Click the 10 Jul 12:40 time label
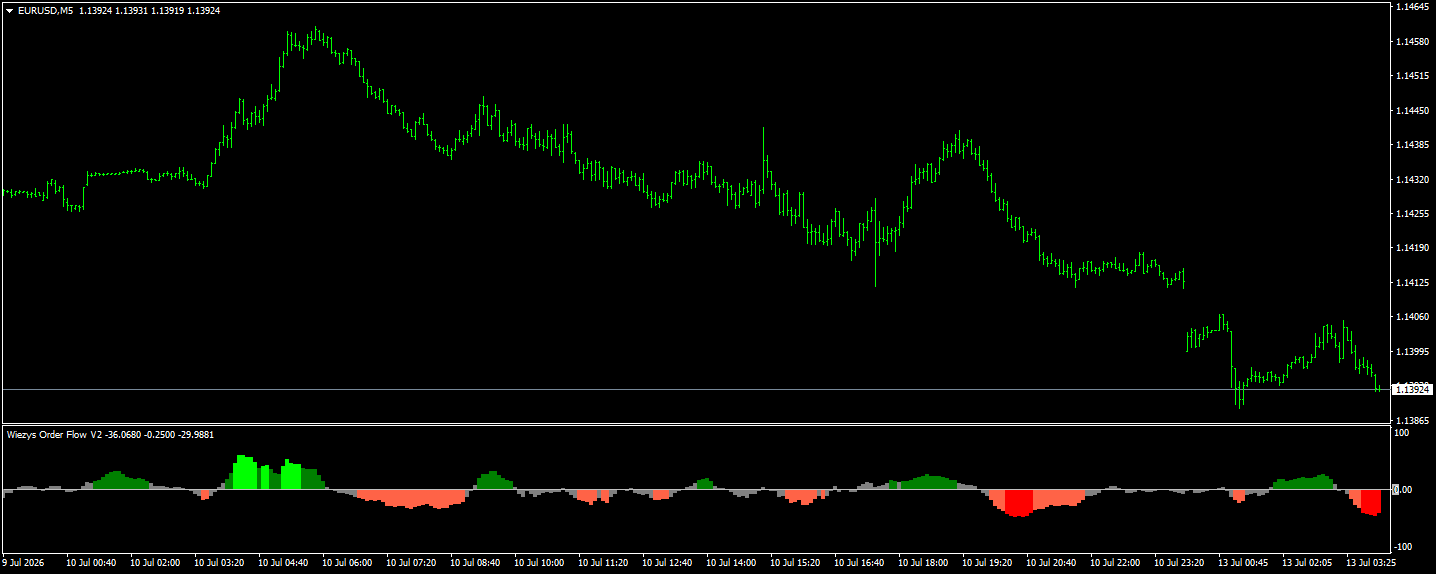The image size is (1436, 574). (x=667, y=563)
